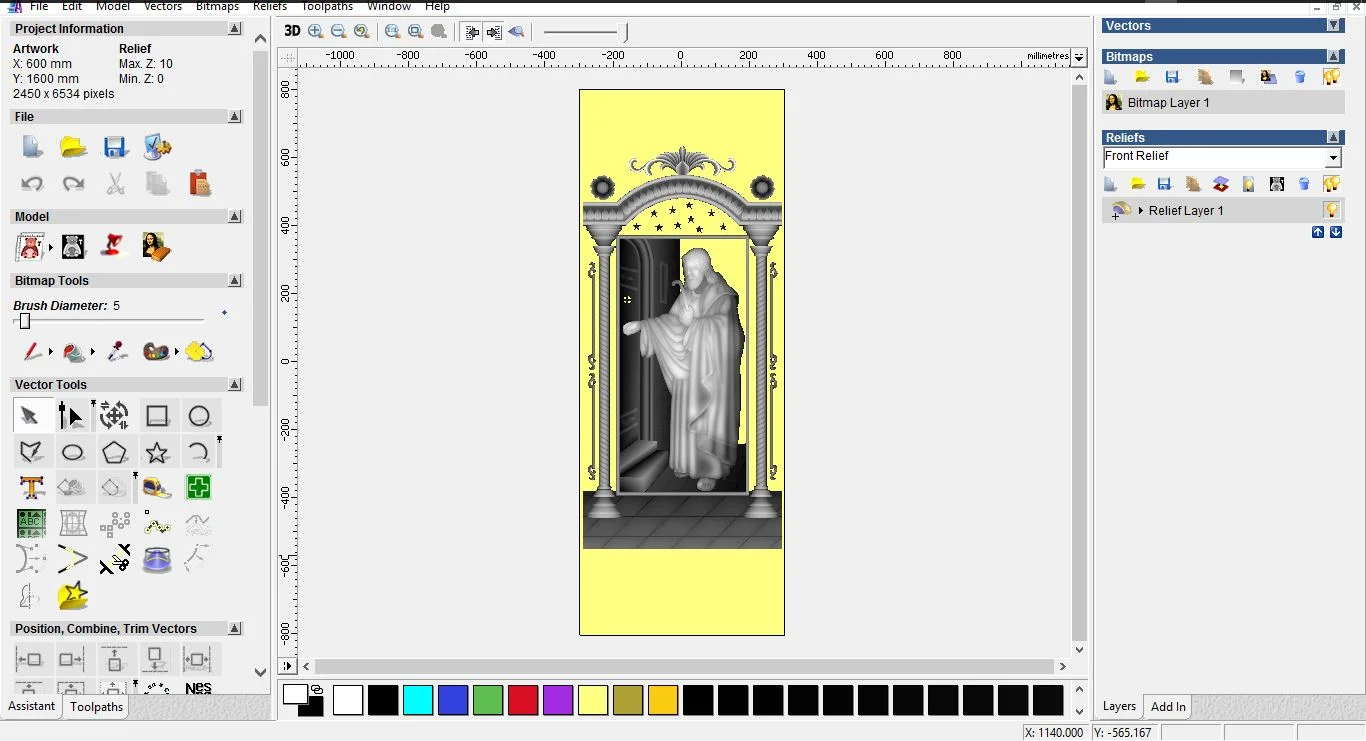Screen dimensions: 1366x741
Task: Open the Front Relief dropdown
Action: (x=1332, y=158)
